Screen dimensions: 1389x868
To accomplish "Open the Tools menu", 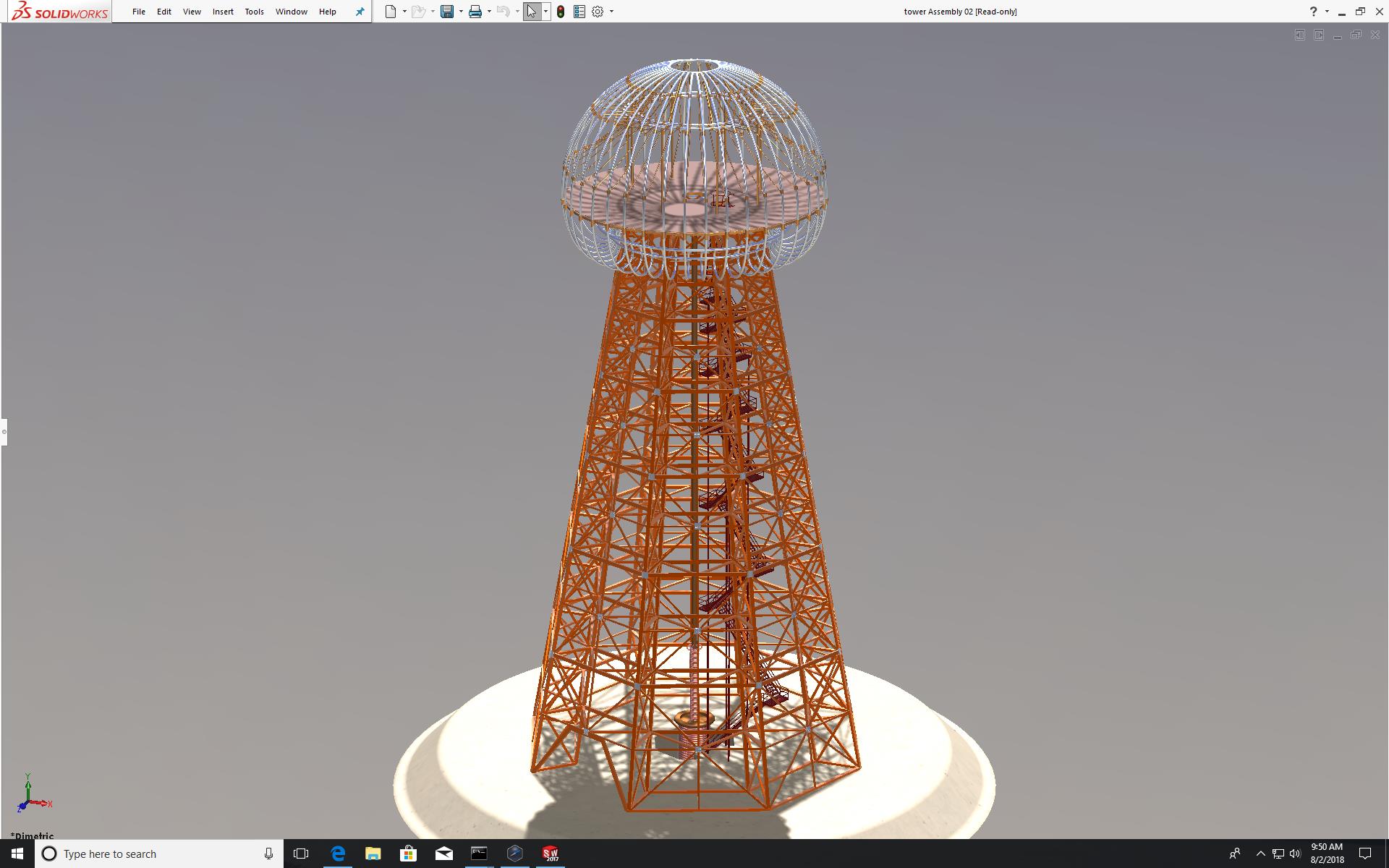I will coord(254,12).
